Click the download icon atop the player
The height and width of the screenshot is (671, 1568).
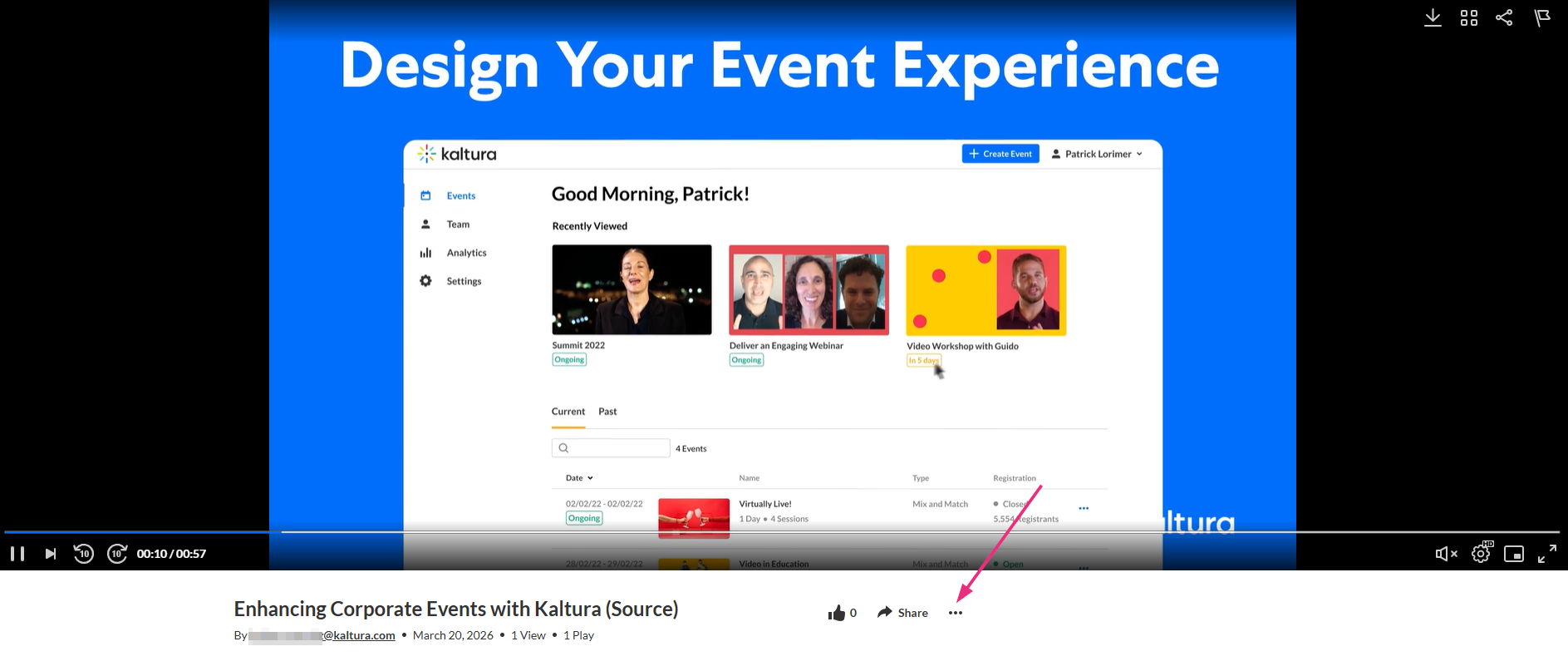click(1433, 17)
